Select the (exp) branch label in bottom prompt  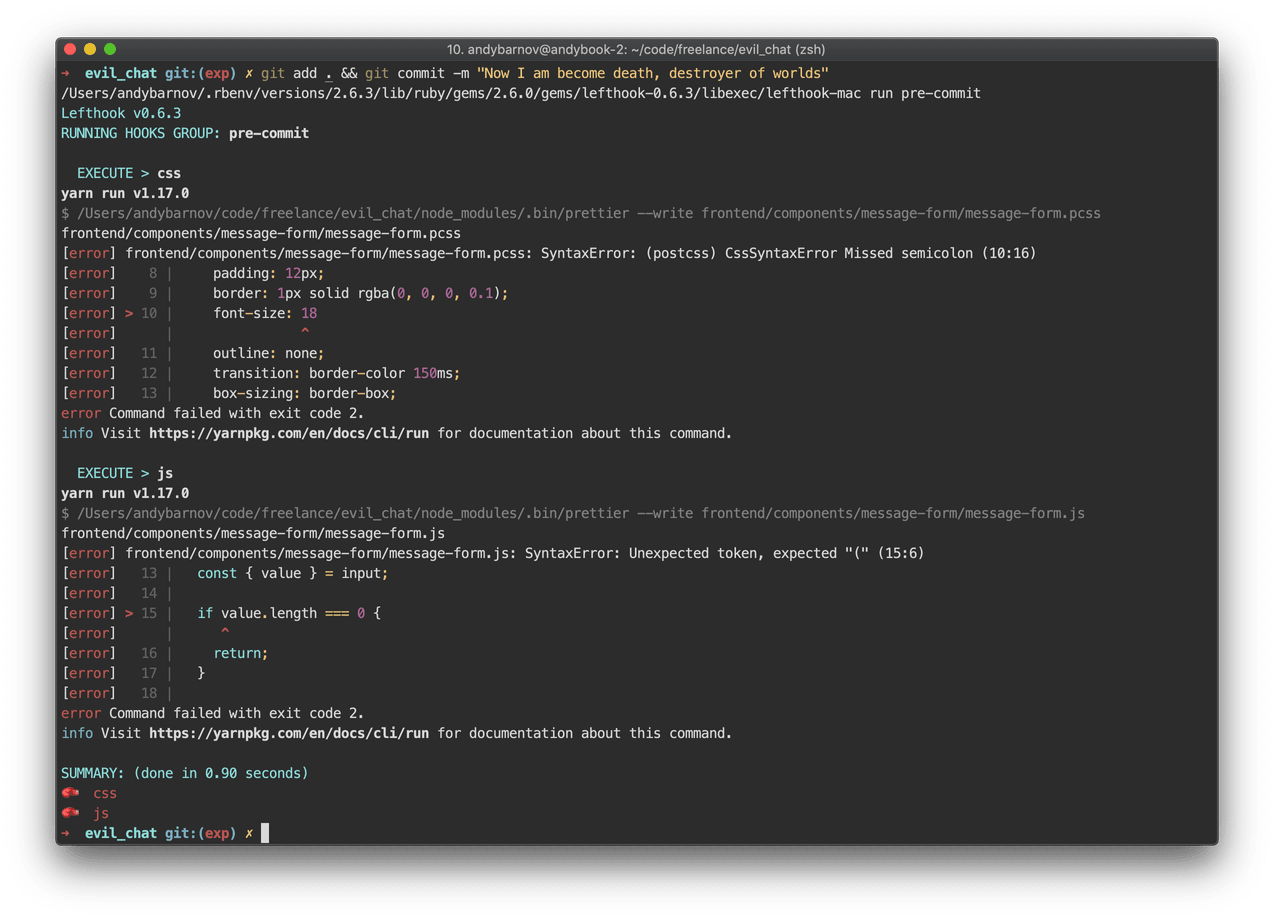tap(218, 832)
